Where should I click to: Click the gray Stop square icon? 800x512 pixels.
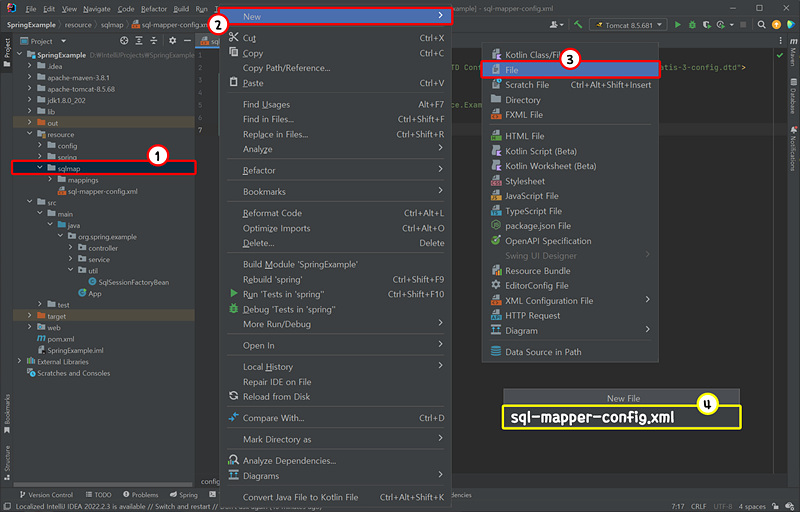[x=743, y=24]
